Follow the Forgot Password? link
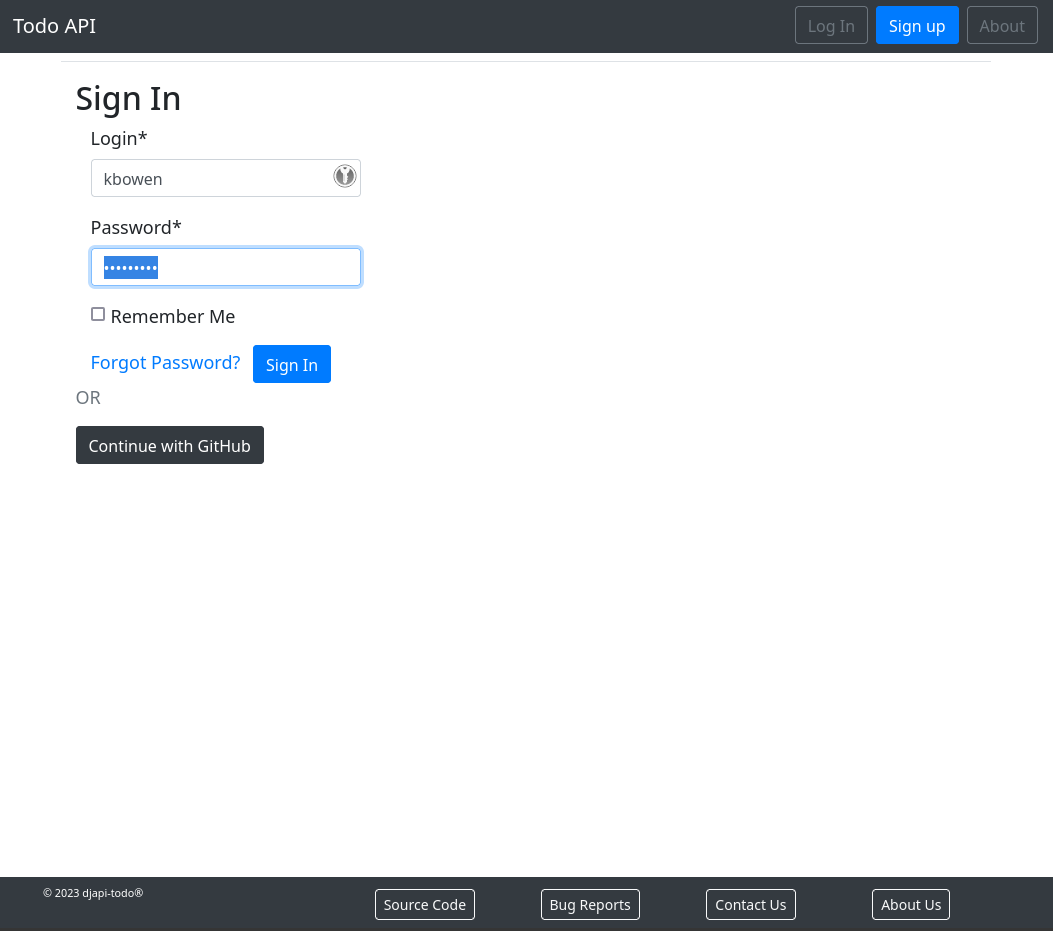Image resolution: width=1053 pixels, height=931 pixels. tap(165, 363)
